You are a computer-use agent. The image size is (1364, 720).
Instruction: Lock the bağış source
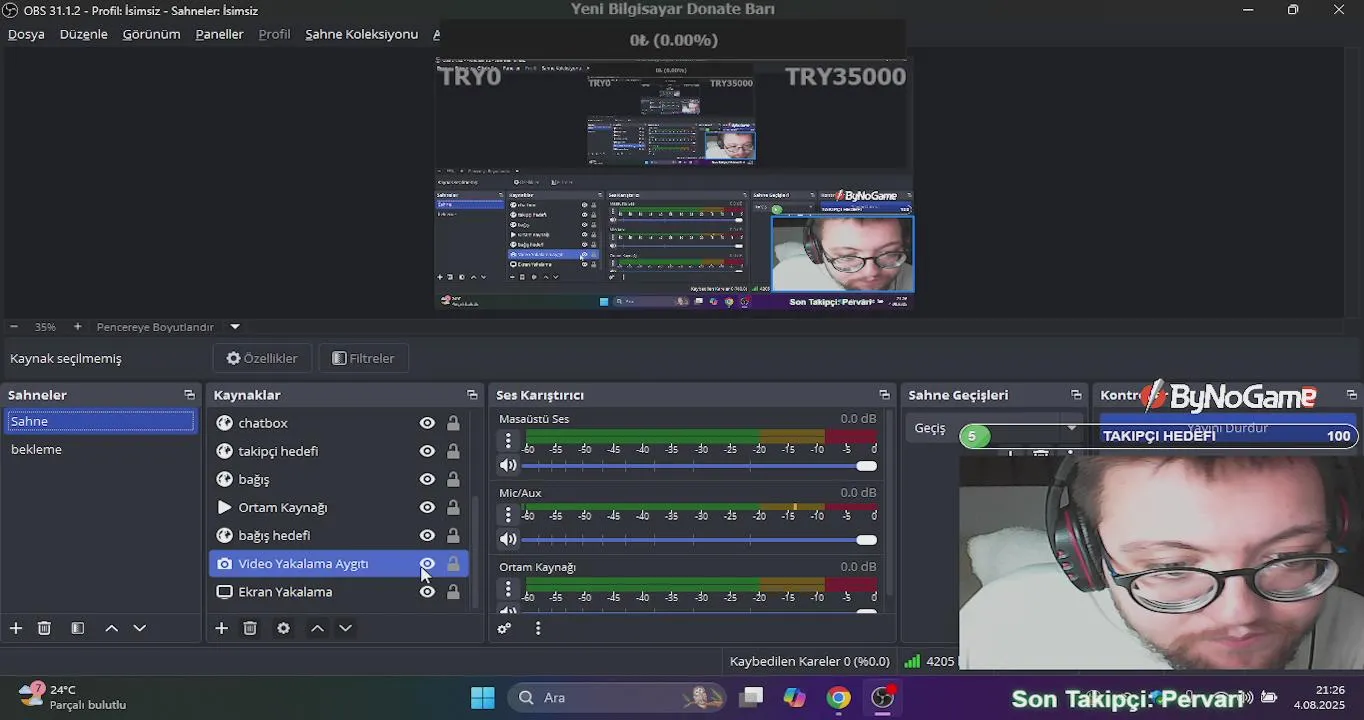[x=453, y=479]
